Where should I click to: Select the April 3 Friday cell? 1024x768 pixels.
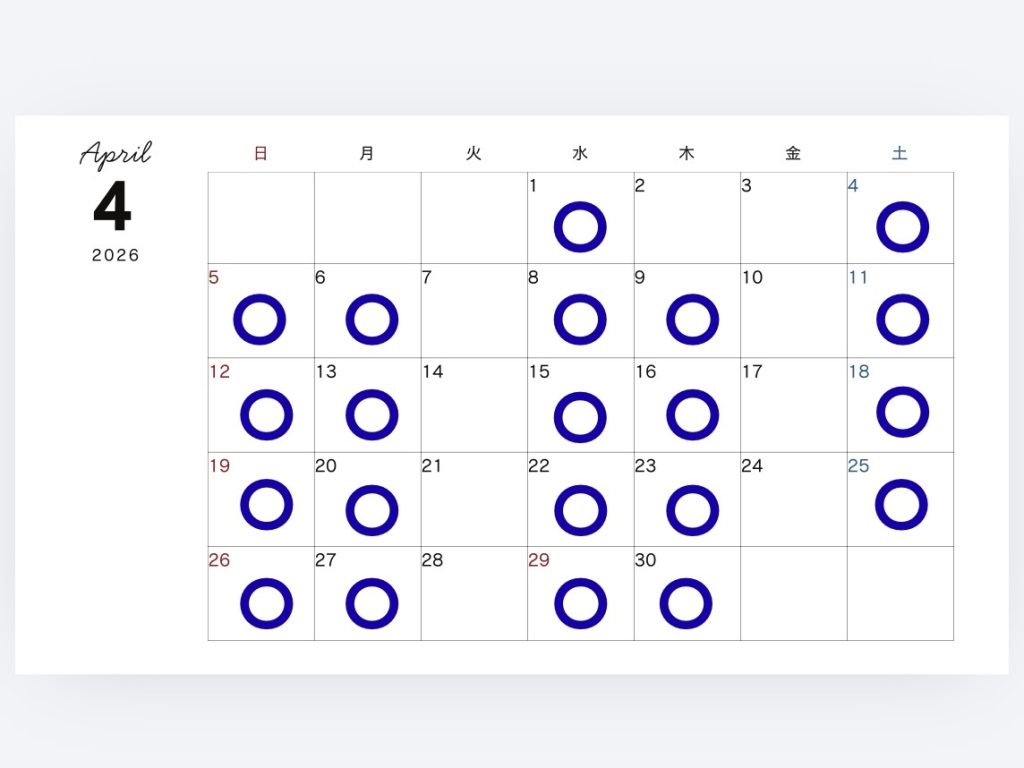(x=793, y=218)
